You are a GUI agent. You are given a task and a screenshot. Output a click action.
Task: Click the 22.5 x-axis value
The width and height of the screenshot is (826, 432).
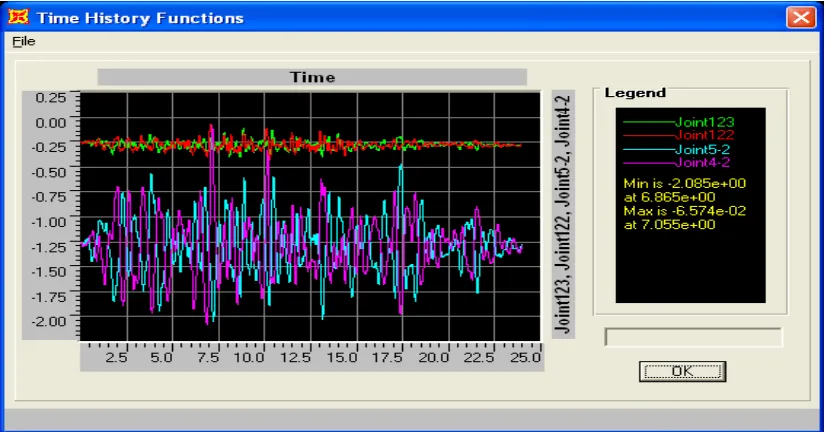(x=479, y=358)
